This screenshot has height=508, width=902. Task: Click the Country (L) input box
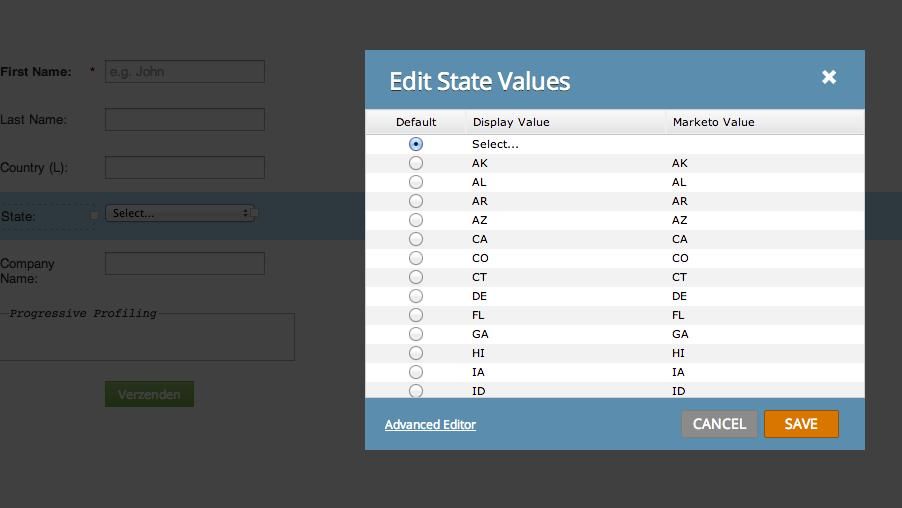point(185,168)
